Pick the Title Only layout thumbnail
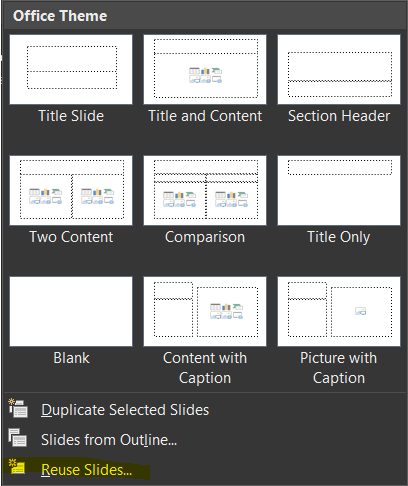 [339, 190]
